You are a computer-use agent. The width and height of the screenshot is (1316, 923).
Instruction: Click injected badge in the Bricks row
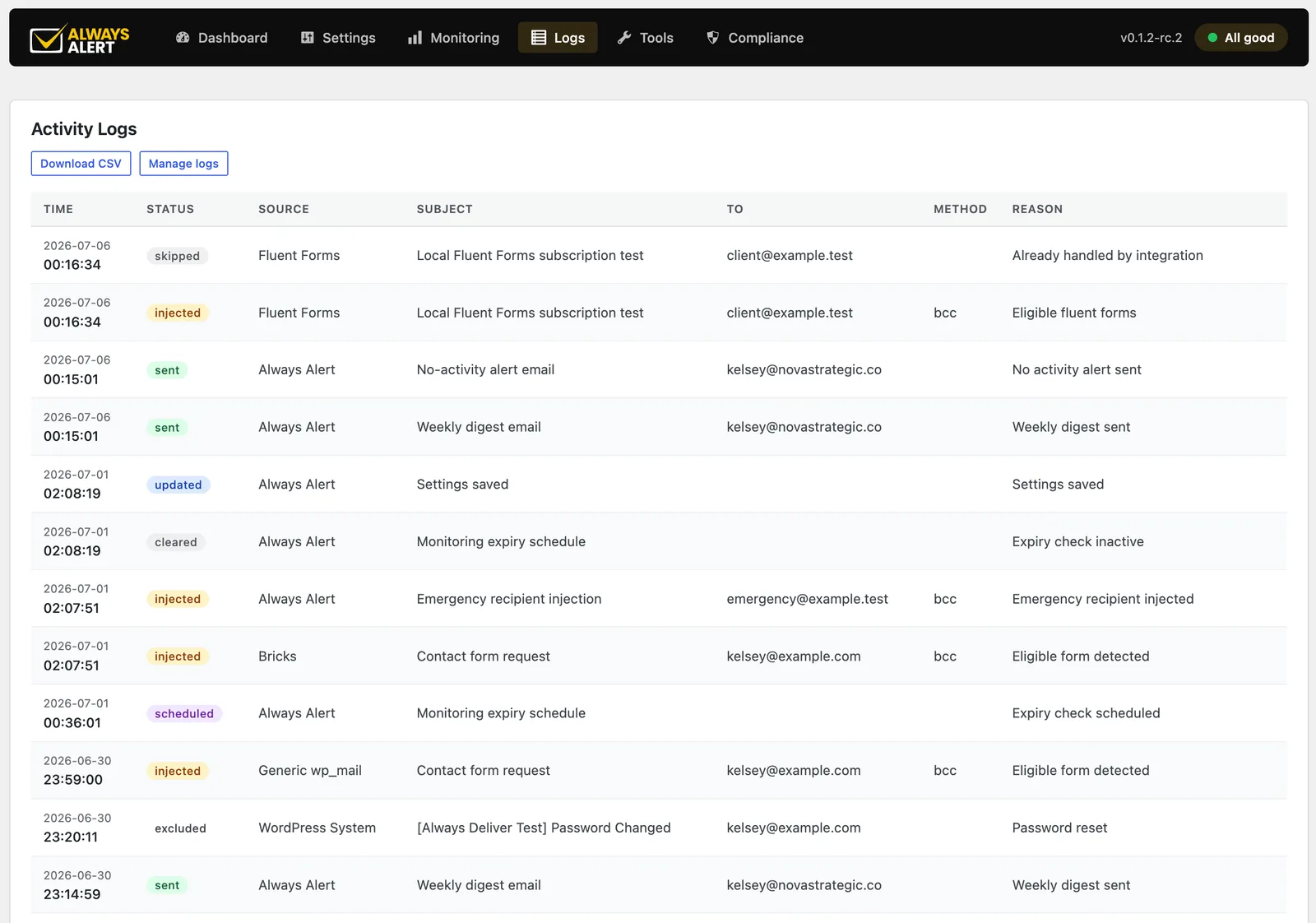(178, 656)
